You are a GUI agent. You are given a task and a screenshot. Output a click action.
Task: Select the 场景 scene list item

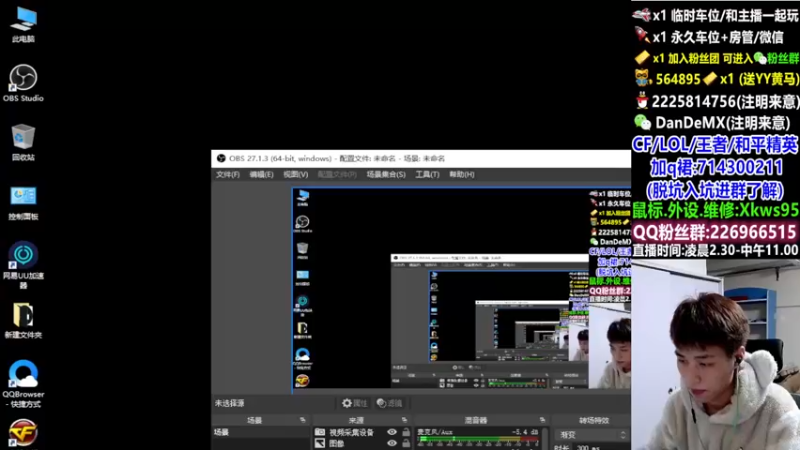pos(261,432)
